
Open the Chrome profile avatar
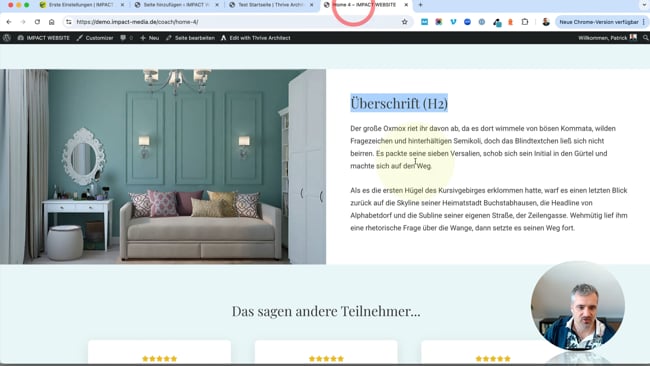coord(546,22)
